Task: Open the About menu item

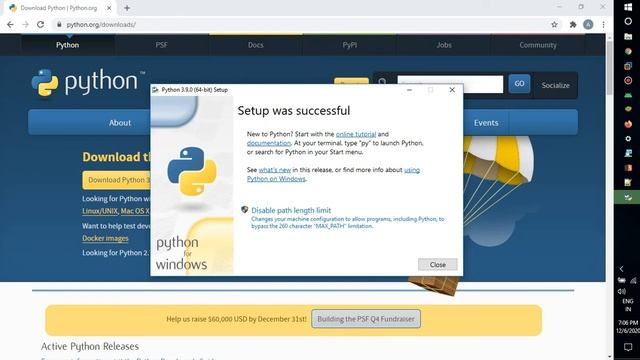Action: 120,122
